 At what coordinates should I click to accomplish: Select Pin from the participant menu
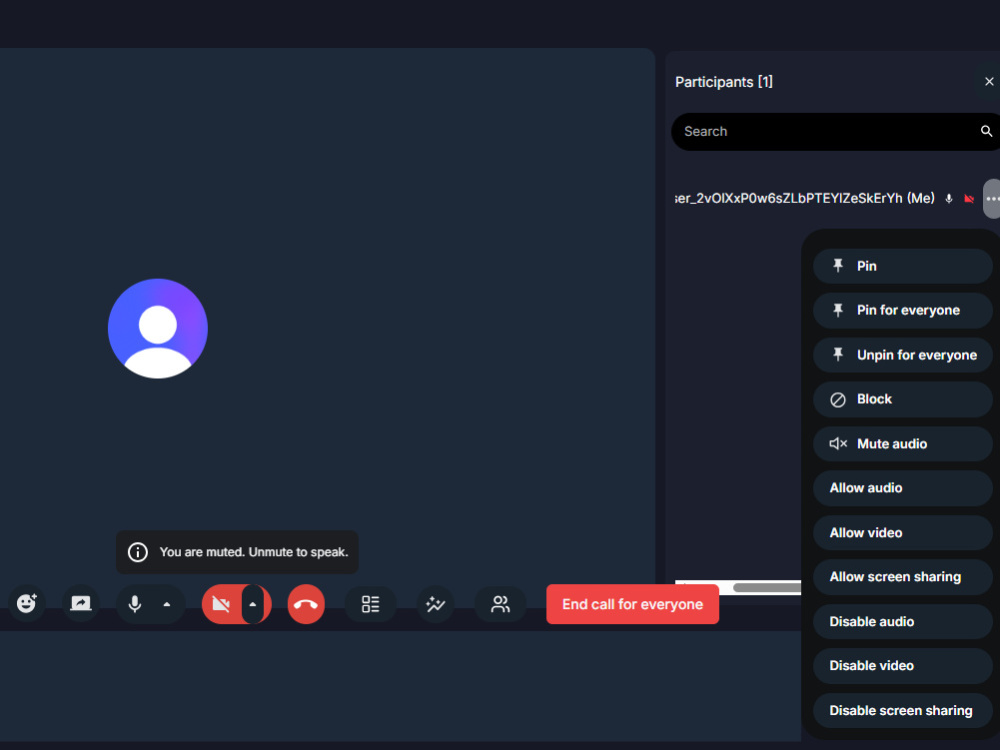(902, 266)
